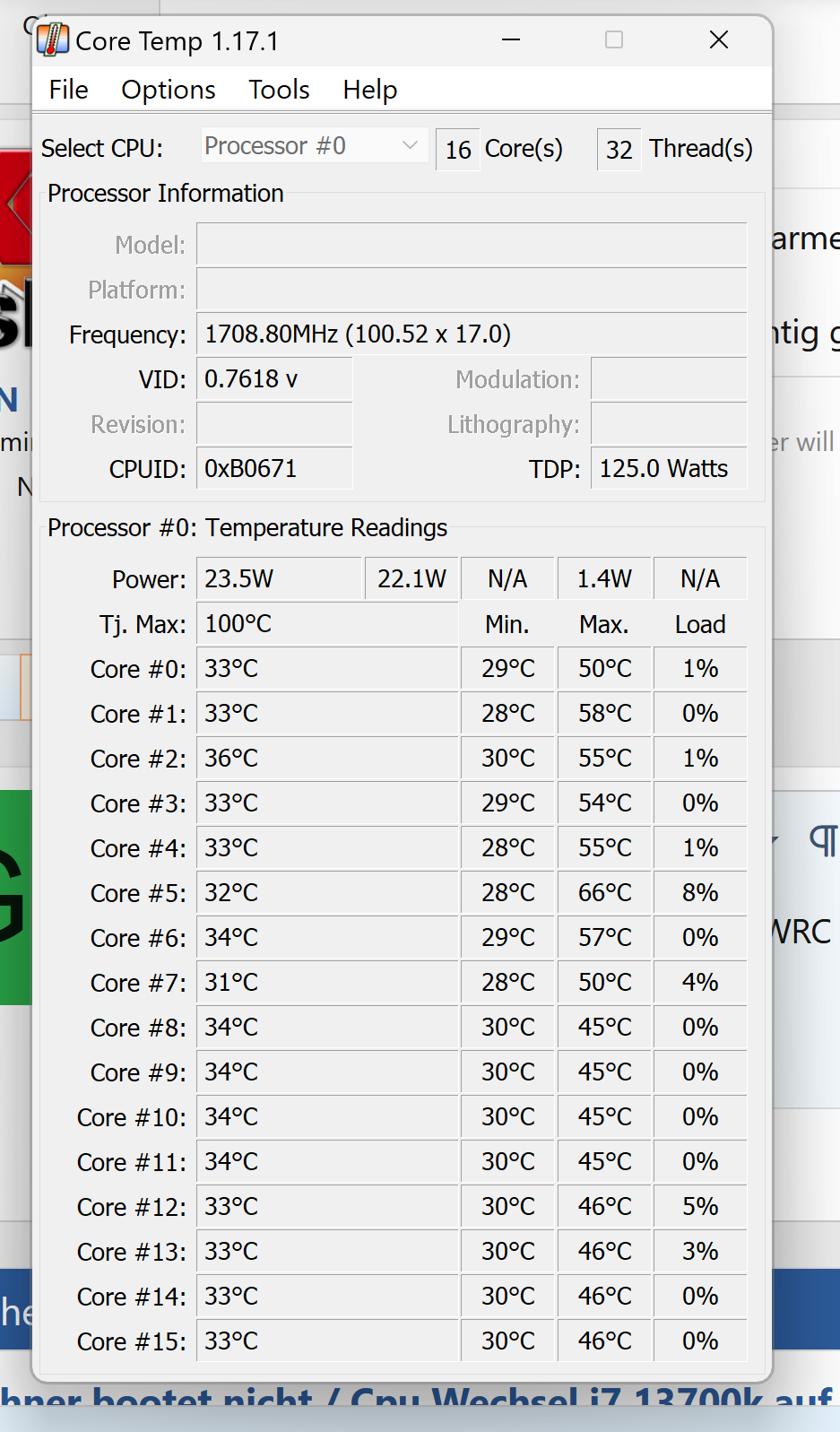Open the Help menu
Viewport: 840px width, 1432px height.
(x=370, y=90)
